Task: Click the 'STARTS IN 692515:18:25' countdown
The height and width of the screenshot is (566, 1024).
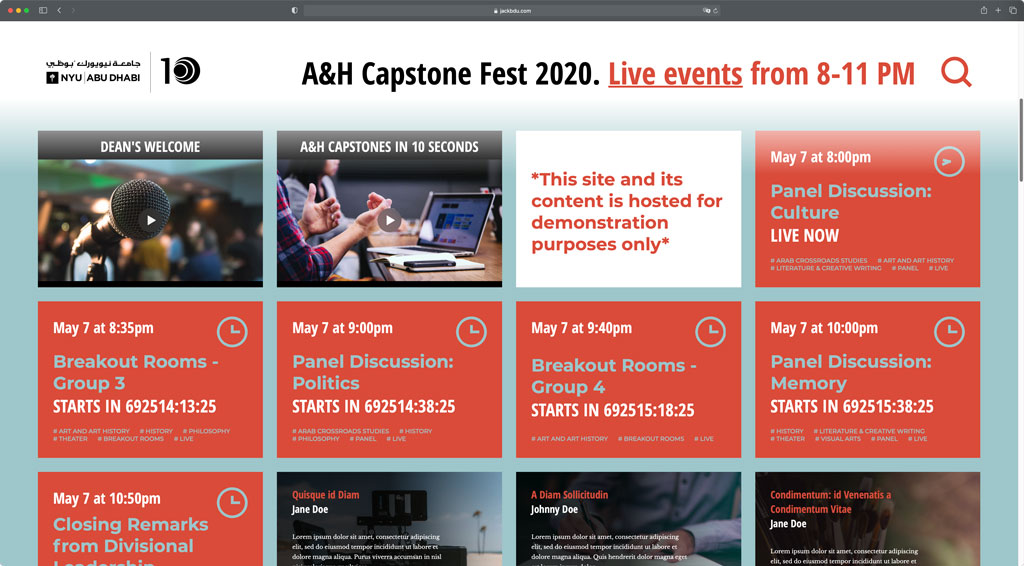Action: pos(613,411)
